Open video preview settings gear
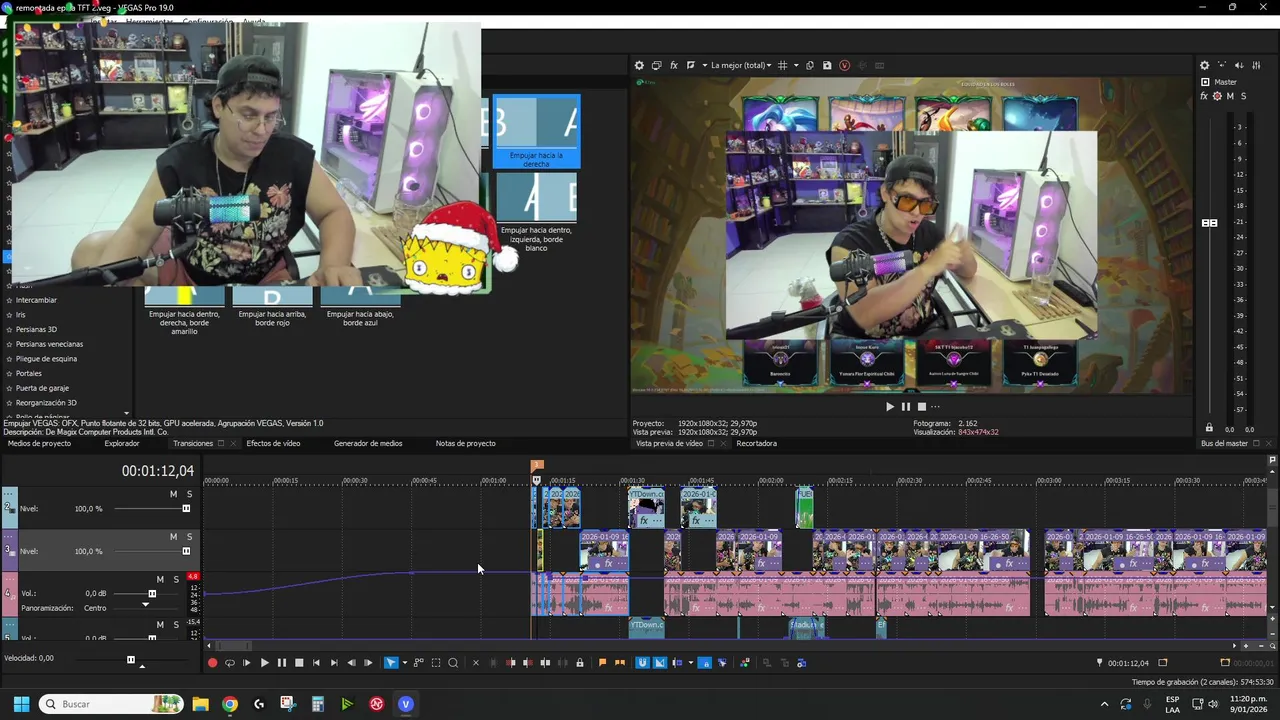1280x720 pixels. pos(639,65)
